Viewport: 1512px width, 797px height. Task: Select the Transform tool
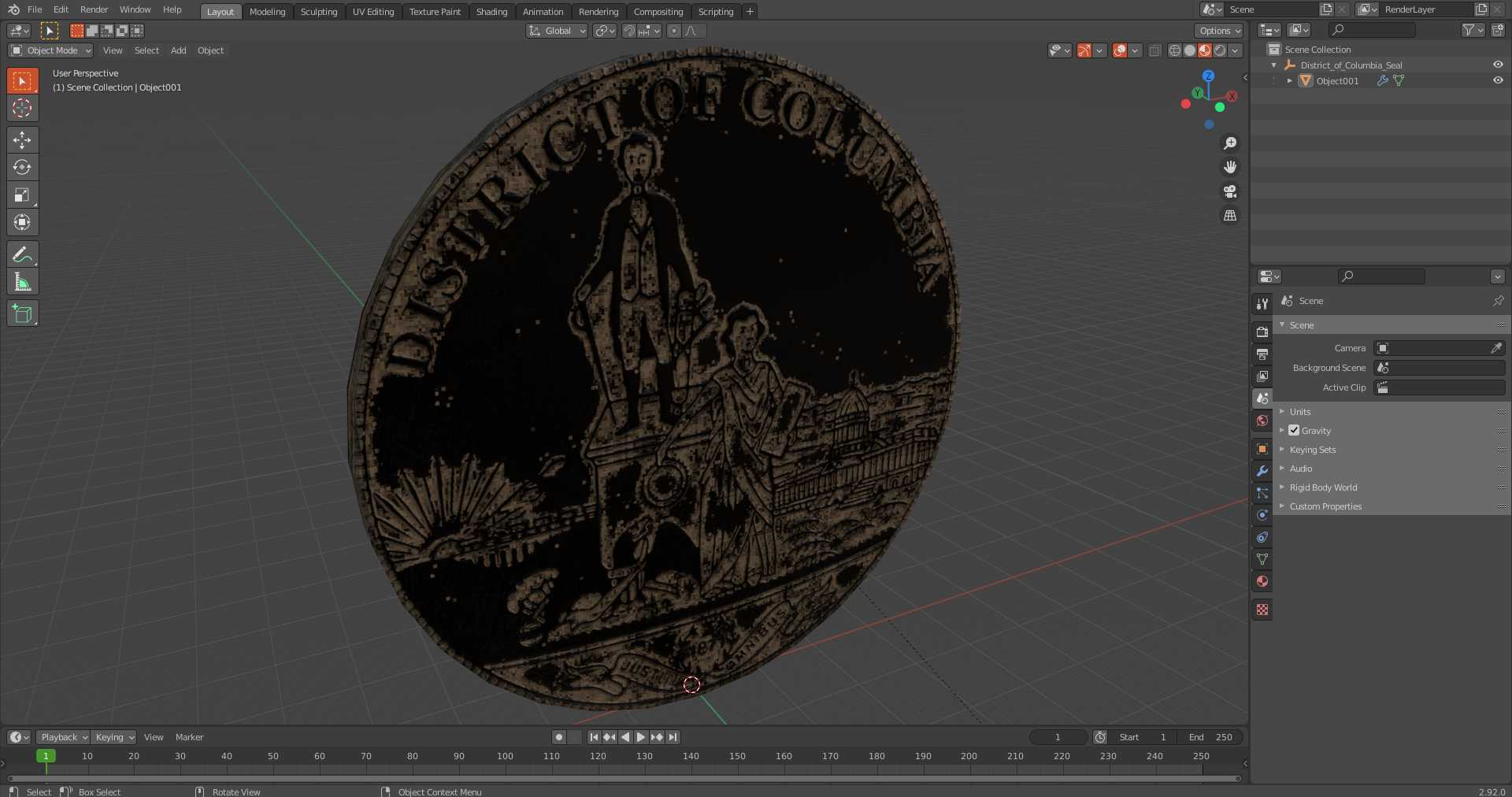[22, 222]
